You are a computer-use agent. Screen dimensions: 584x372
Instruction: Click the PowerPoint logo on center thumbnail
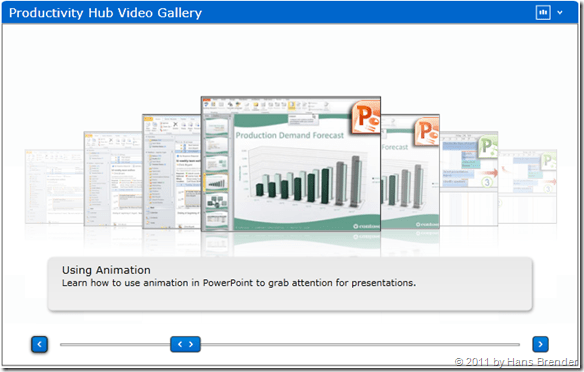coord(365,117)
